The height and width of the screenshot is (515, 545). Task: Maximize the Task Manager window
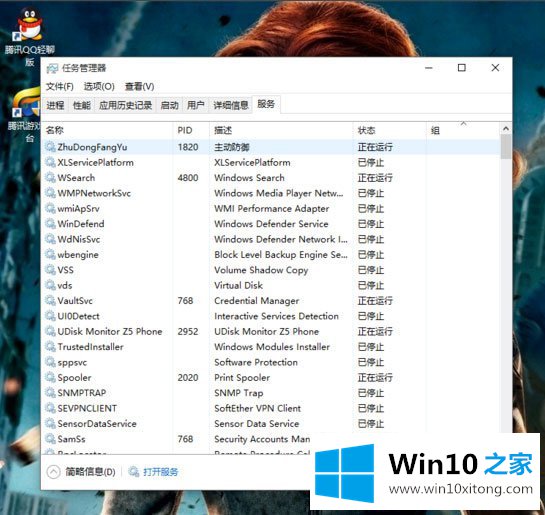tap(462, 68)
